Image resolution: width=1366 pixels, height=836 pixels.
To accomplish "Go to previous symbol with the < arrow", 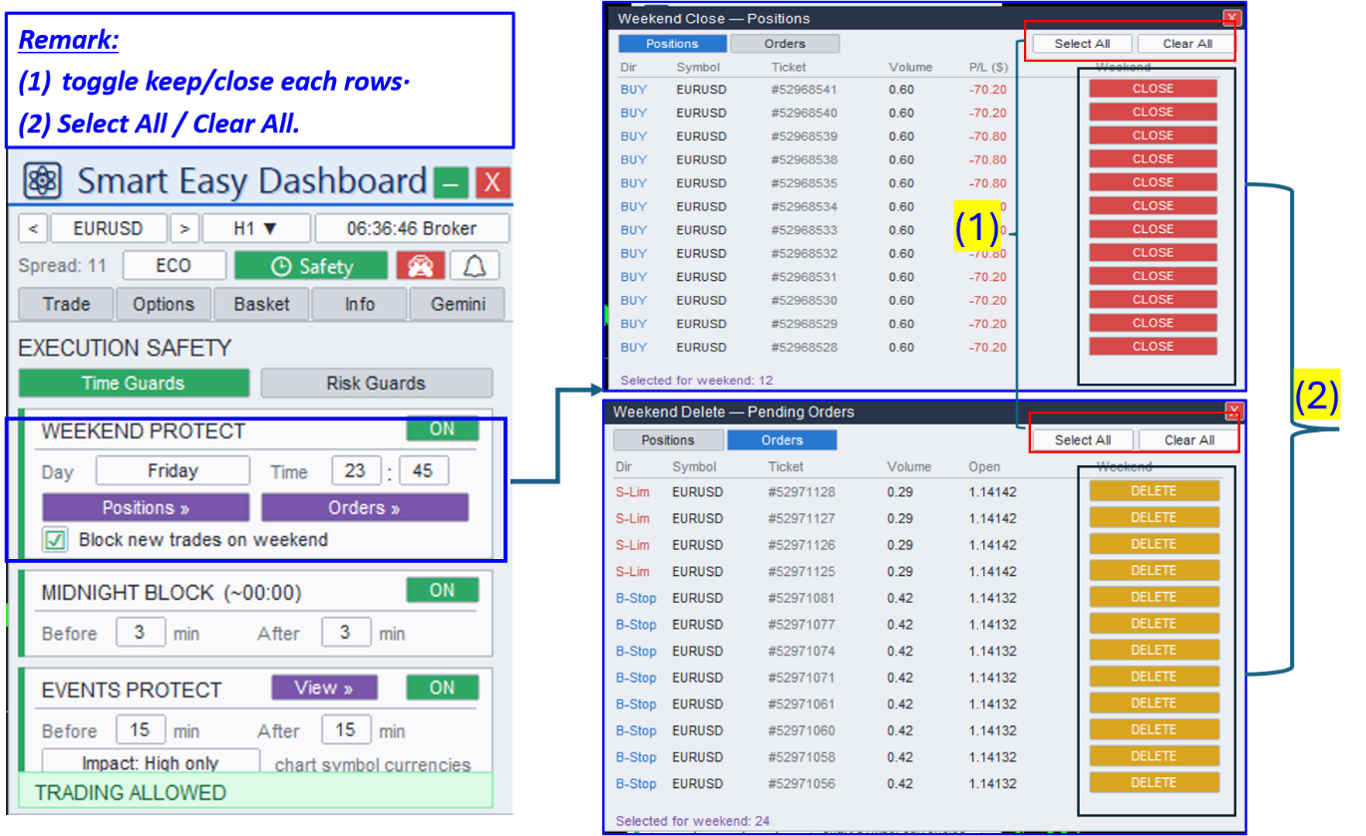I will [33, 228].
